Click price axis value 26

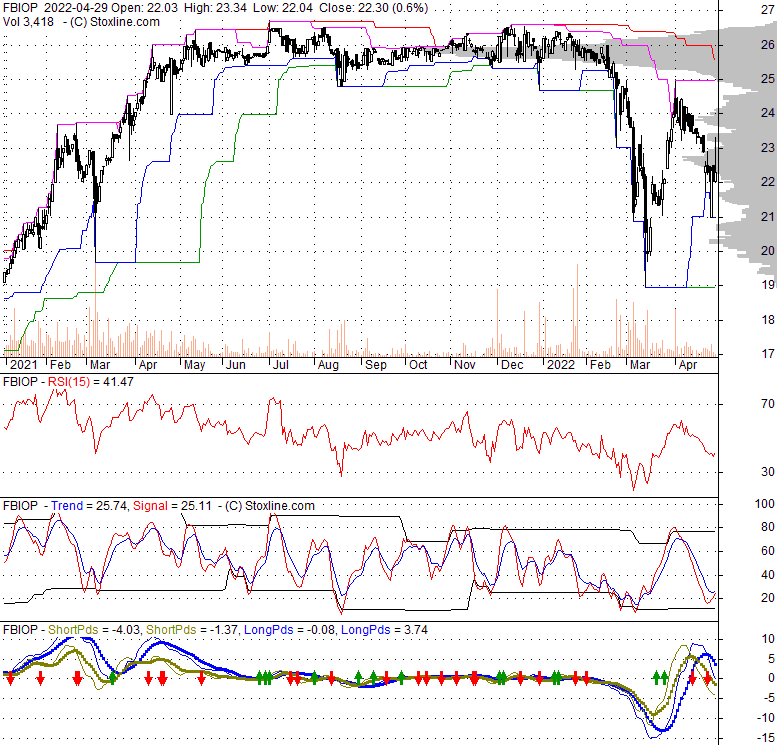coord(768,45)
